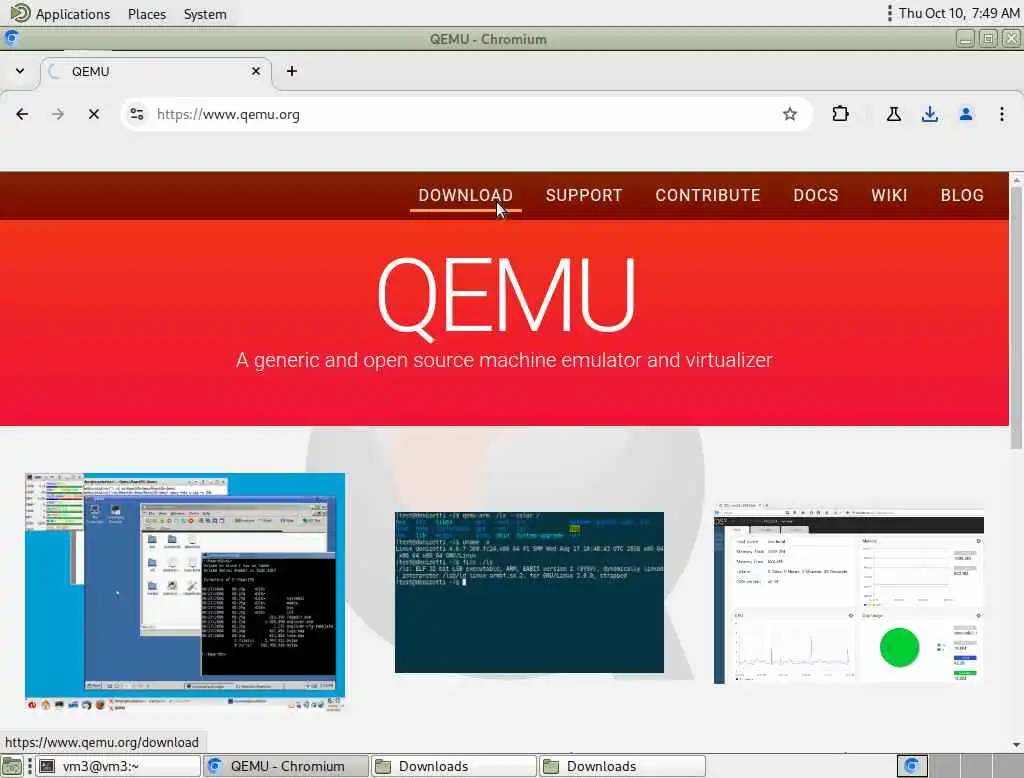Open a new tab with plus button
Screen dimensions: 1024x778
tap(292, 71)
